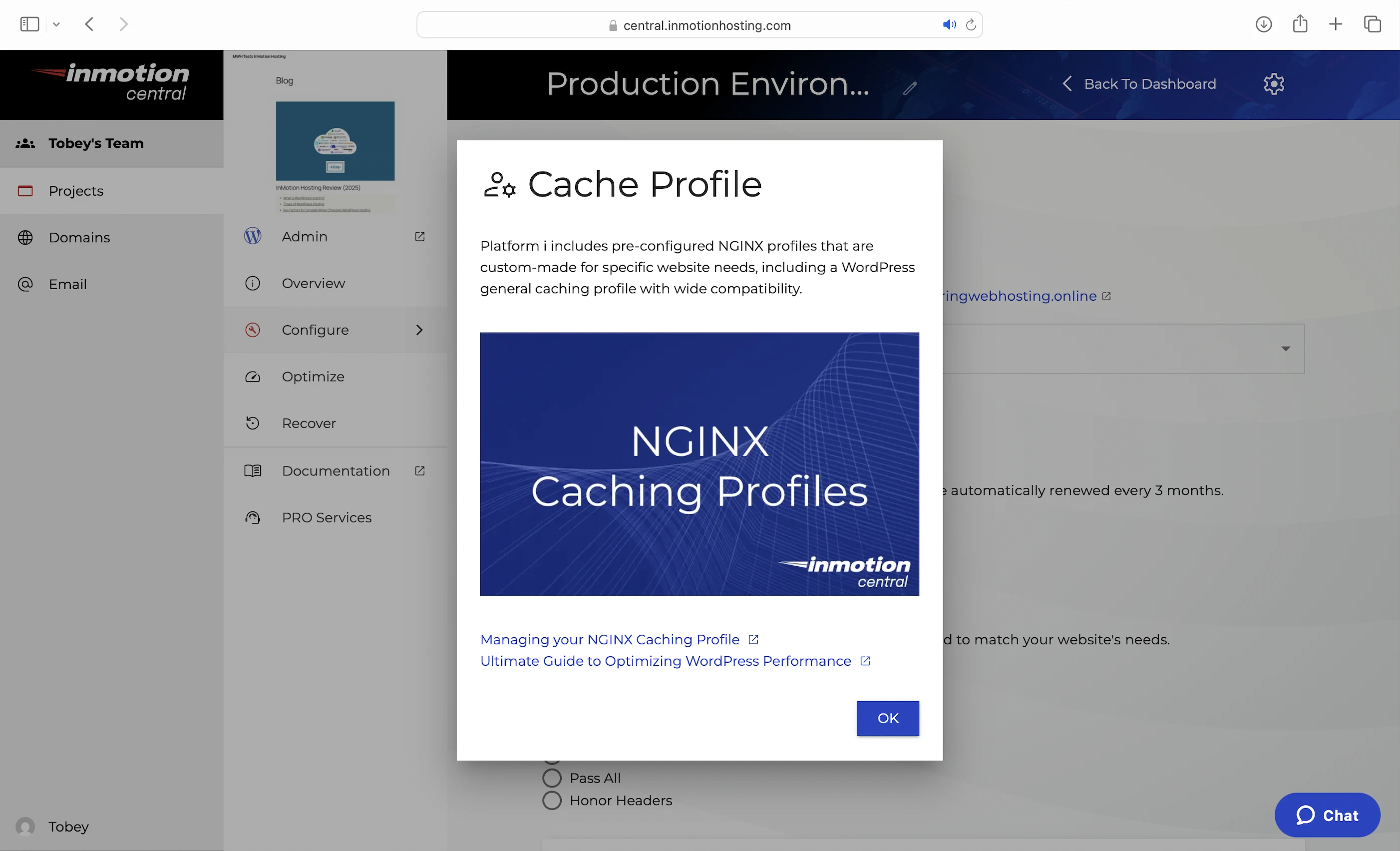Open WordPress Admin icon link
The width and height of the screenshot is (1400, 851).
252,236
